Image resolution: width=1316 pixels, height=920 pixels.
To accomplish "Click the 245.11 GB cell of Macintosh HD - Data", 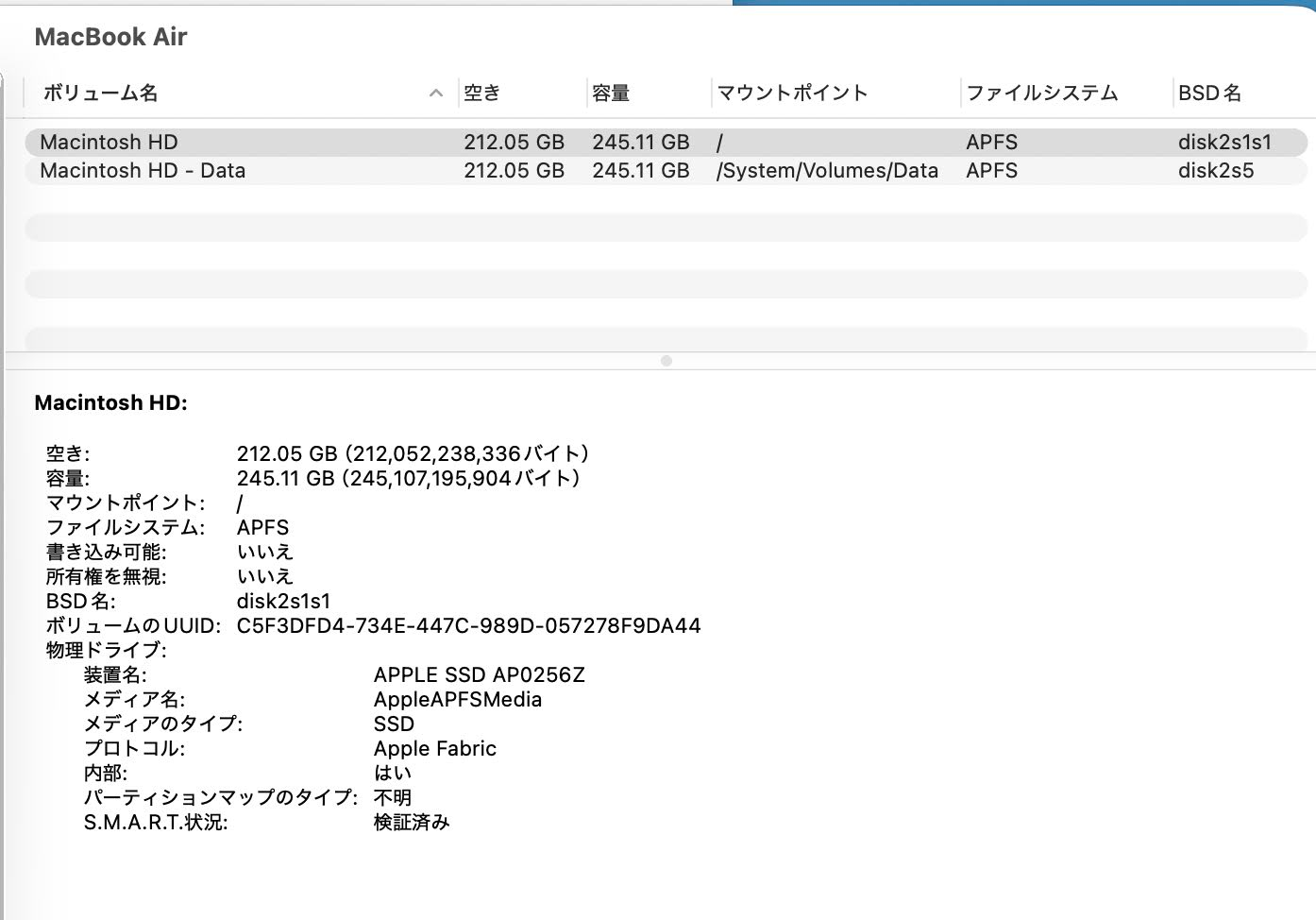I will [641, 170].
